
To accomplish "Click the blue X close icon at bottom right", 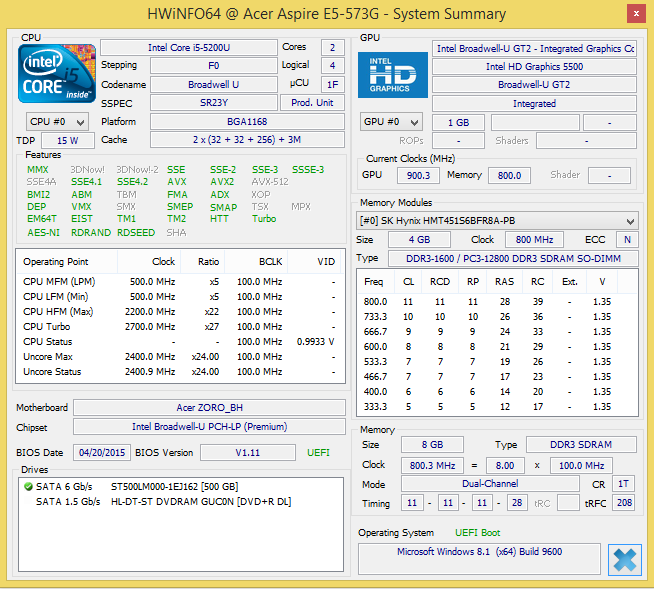I will [624, 560].
